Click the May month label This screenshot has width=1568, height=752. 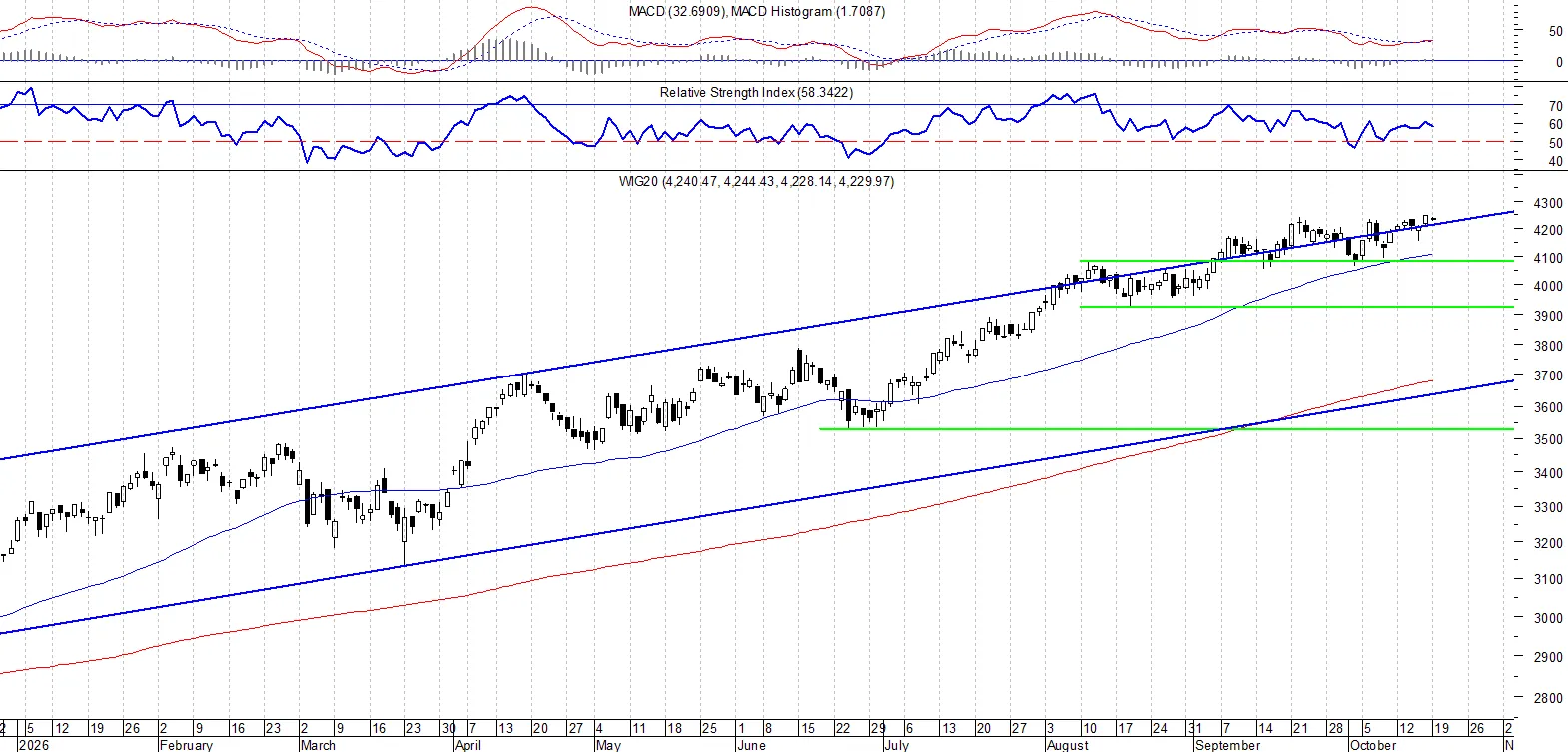point(608,745)
